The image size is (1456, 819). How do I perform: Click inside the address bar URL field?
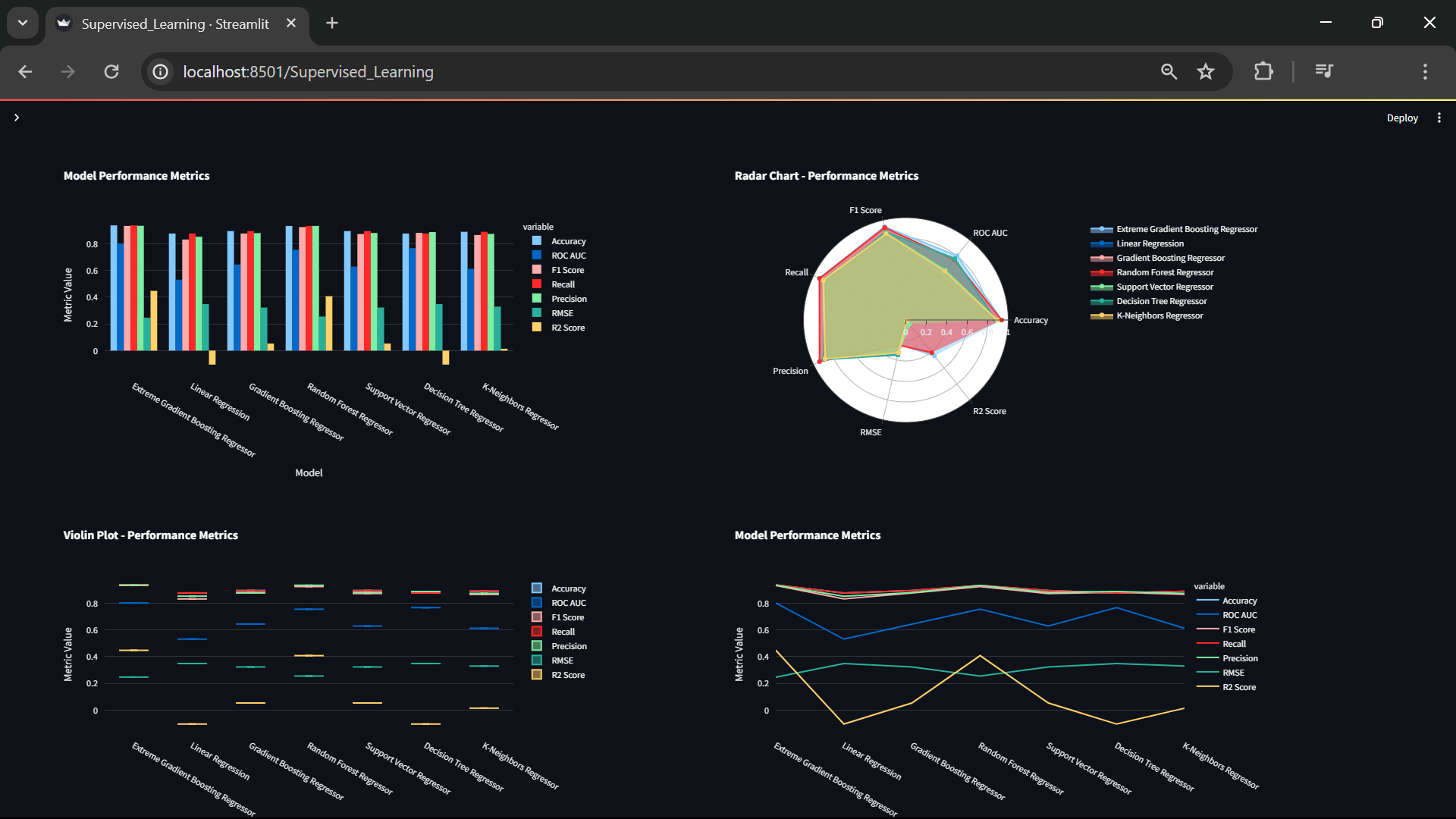tap(531, 71)
